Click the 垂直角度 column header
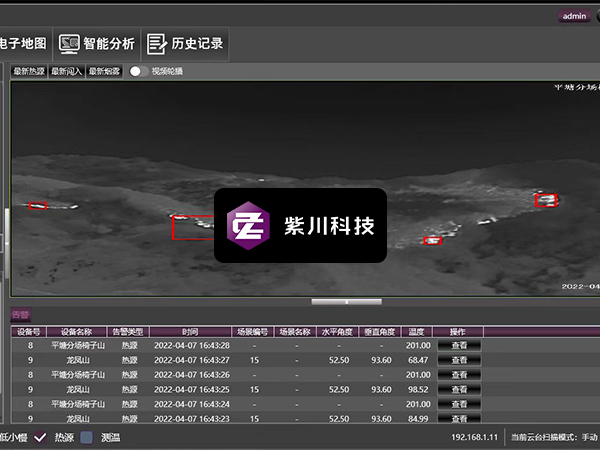 tap(380, 332)
